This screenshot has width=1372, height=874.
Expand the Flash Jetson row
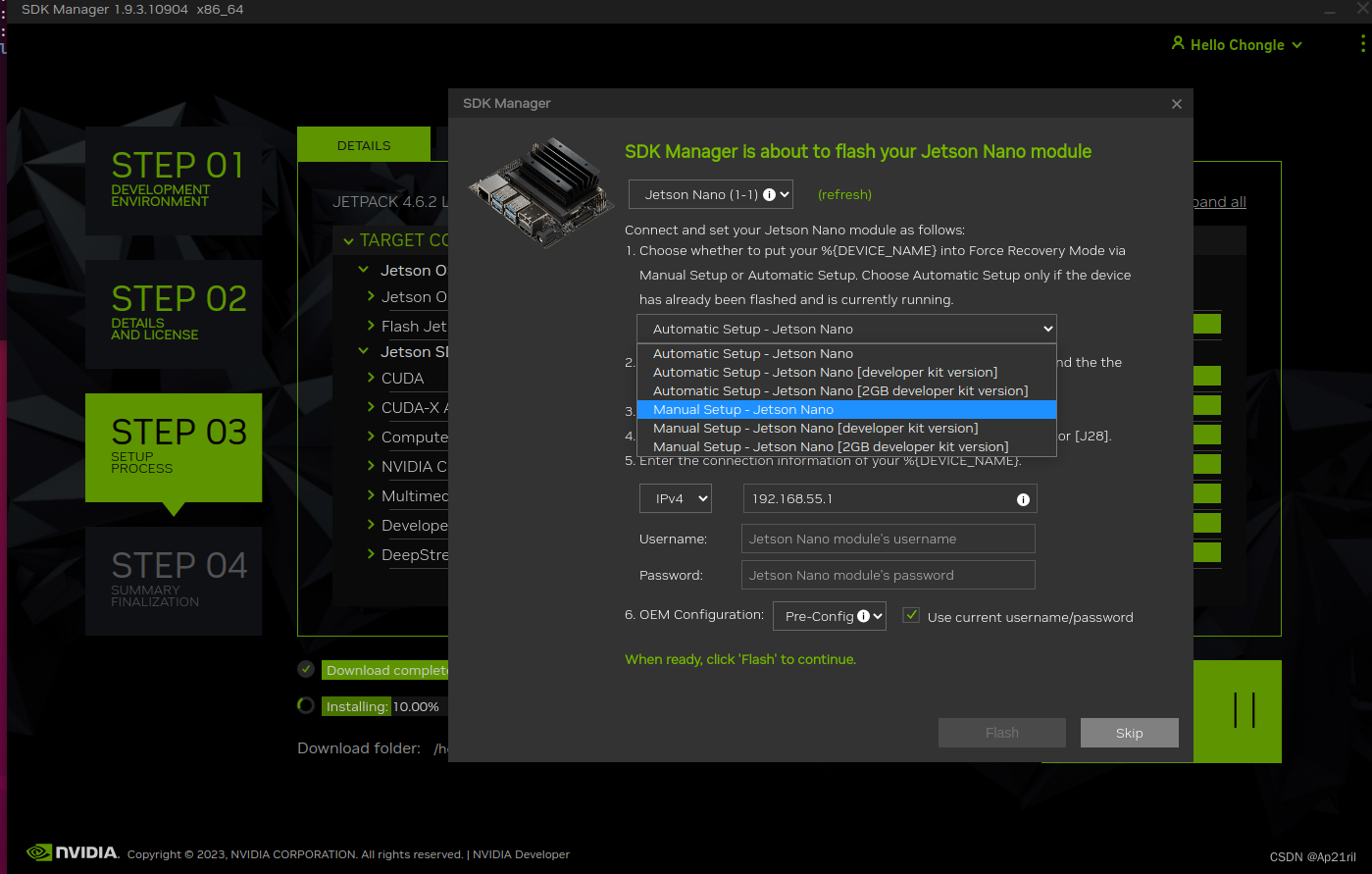[371, 326]
